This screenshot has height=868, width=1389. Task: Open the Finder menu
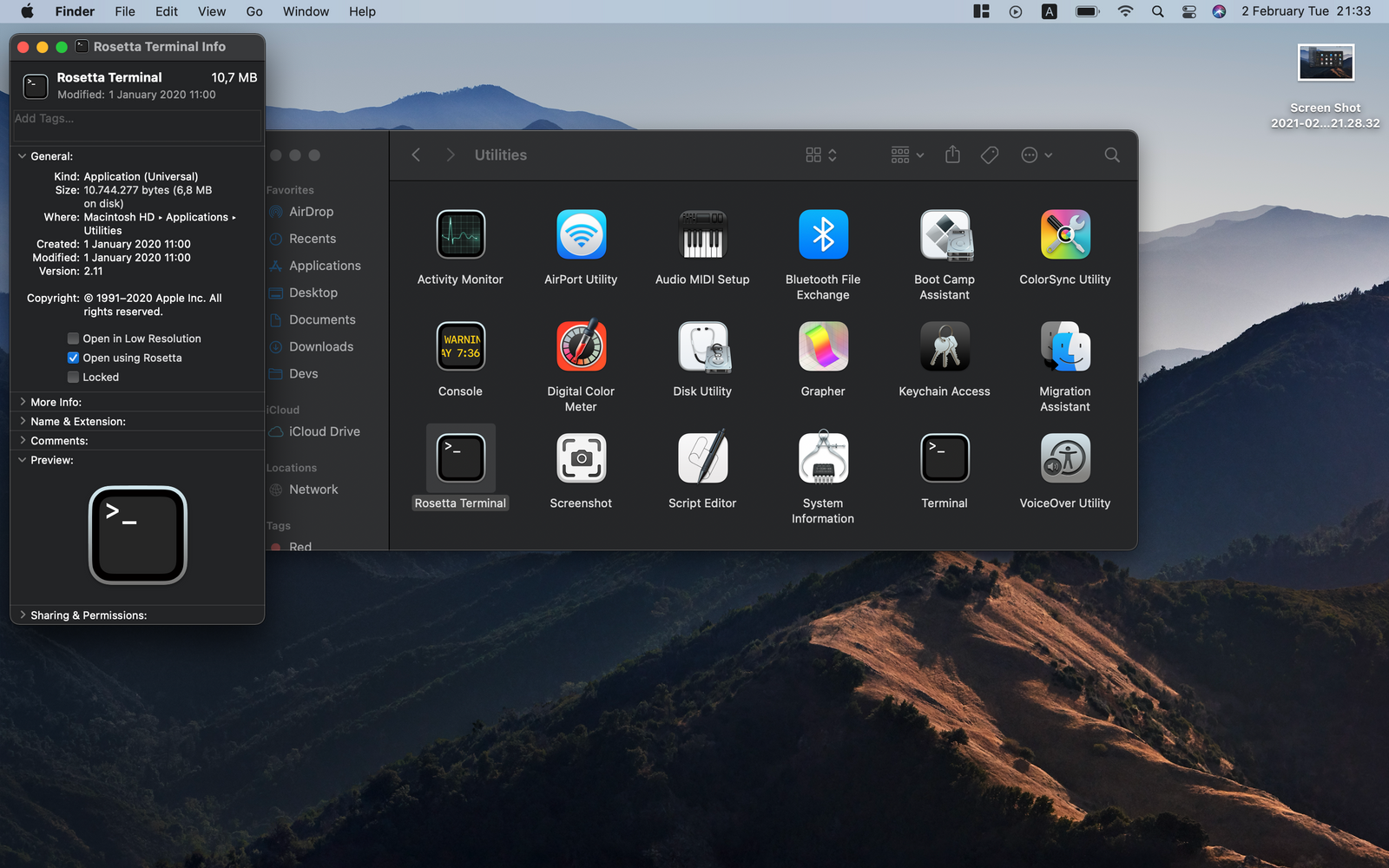tap(75, 11)
